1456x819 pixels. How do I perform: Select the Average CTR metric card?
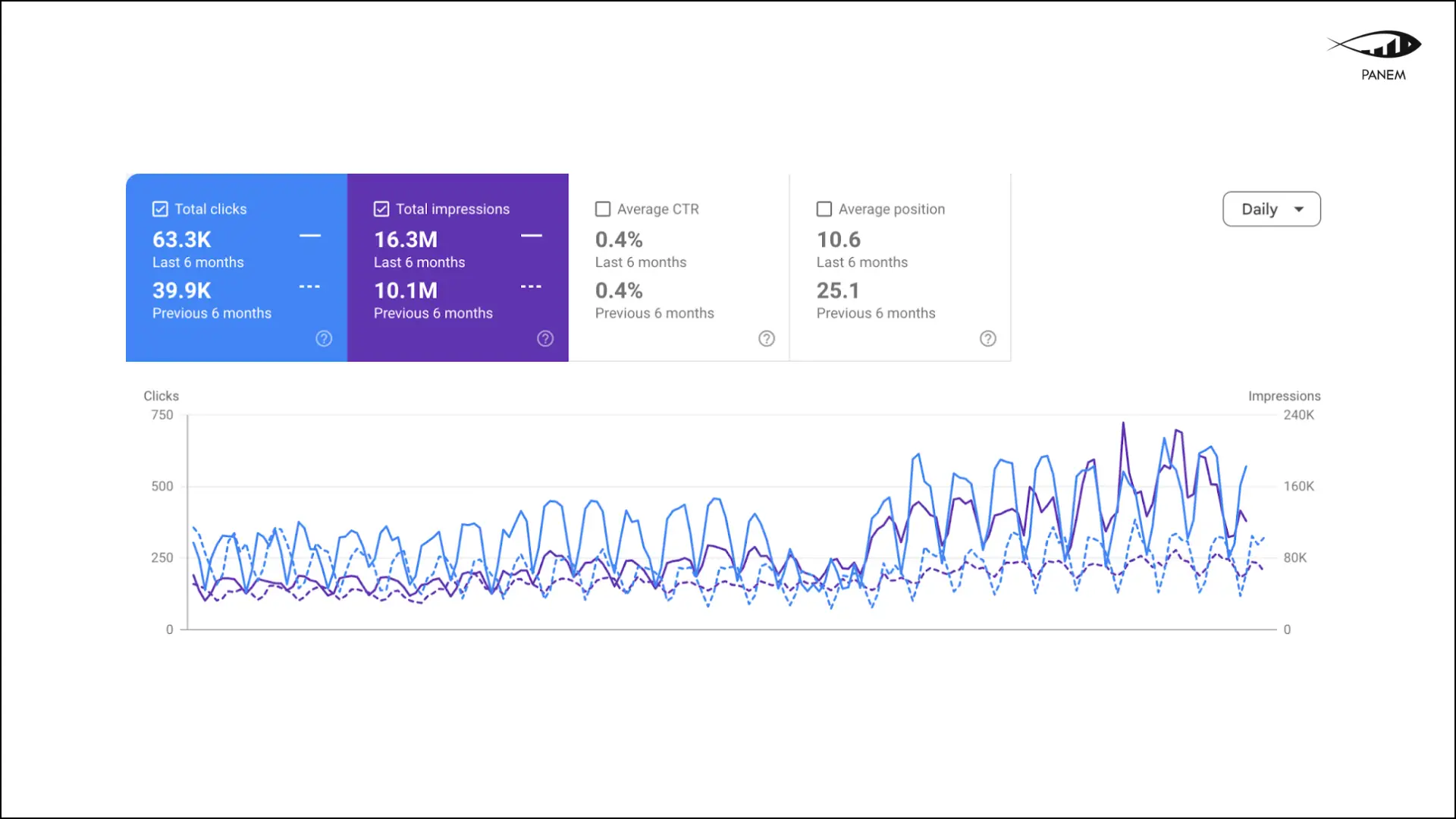click(x=679, y=268)
